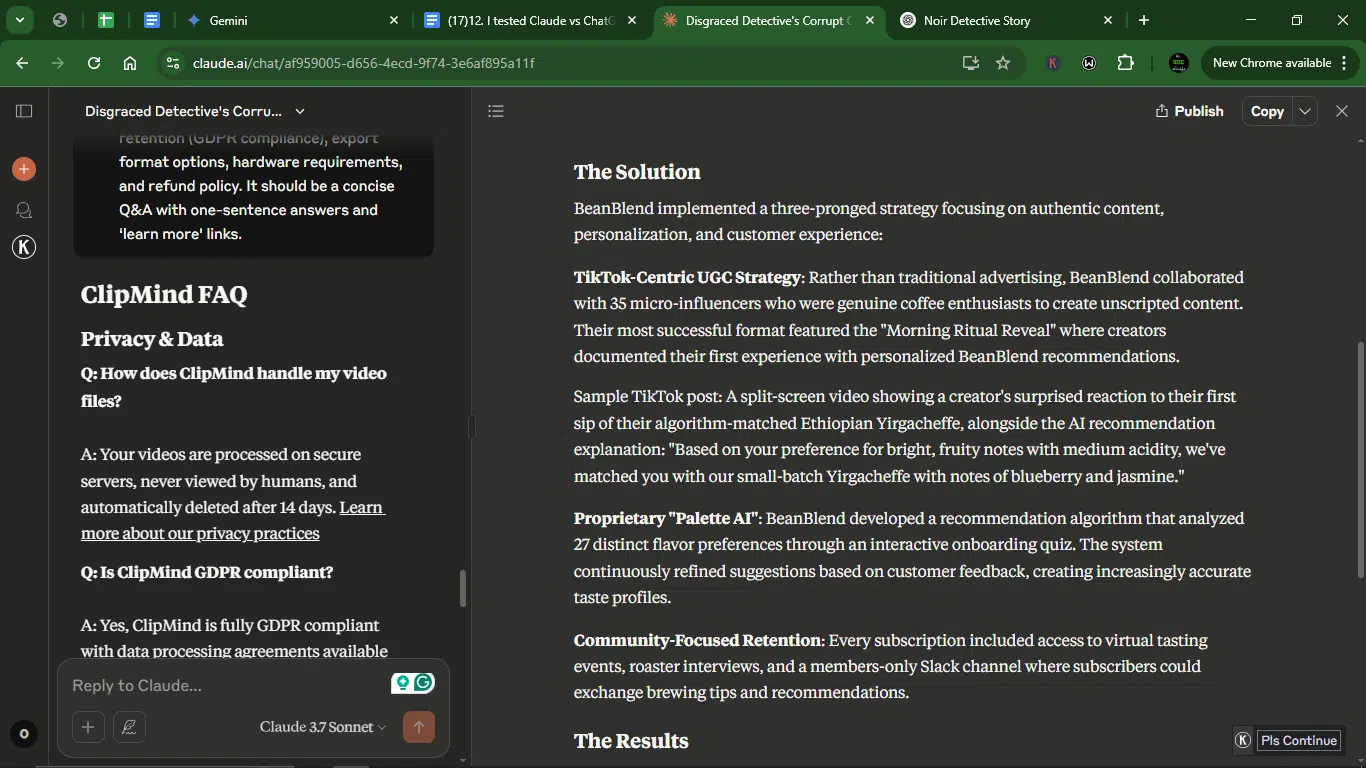This screenshot has width=1366, height=768.
Task: Bookmark this page with the star
Action: click(x=1003, y=63)
